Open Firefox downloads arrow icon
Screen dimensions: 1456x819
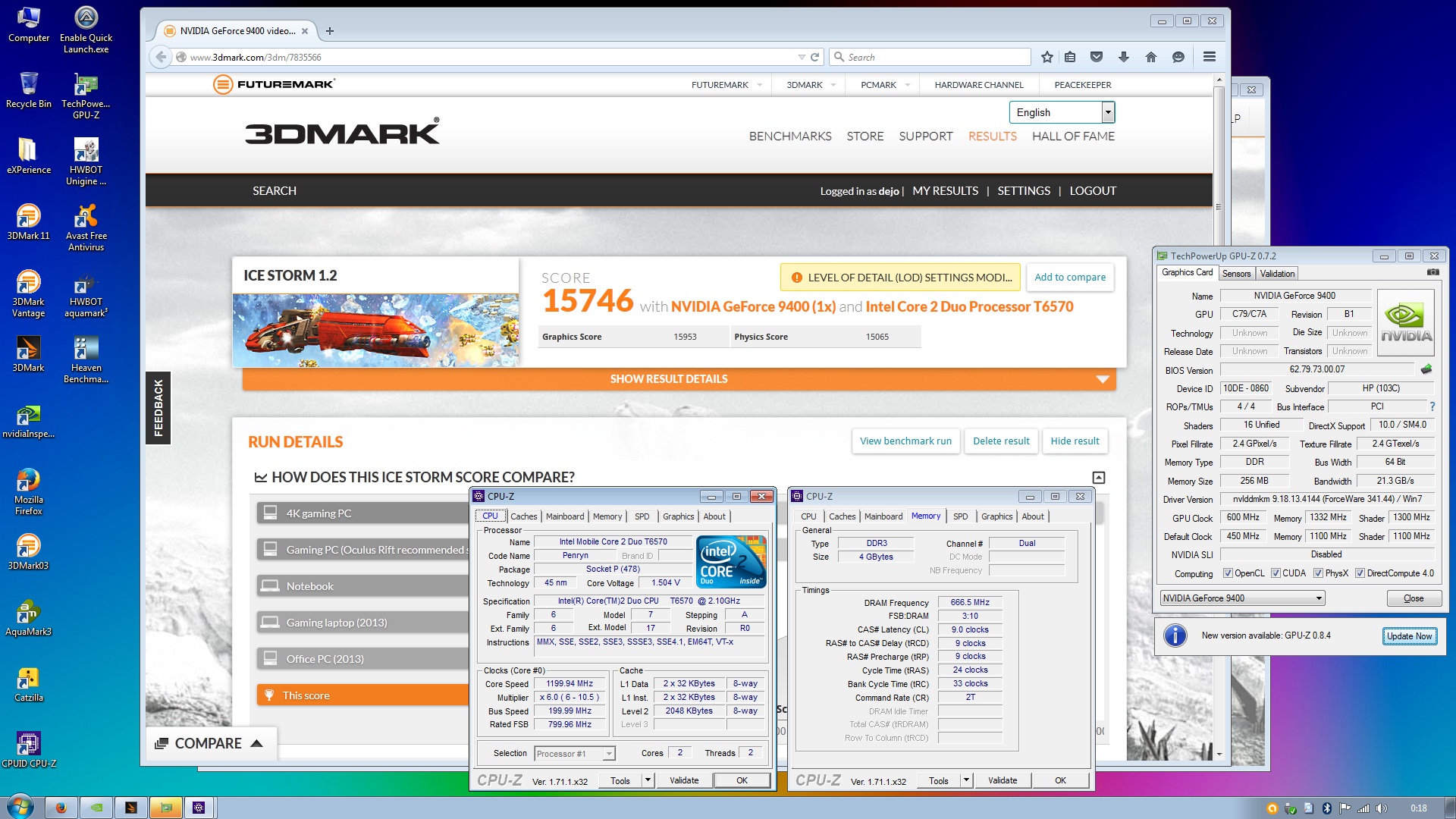[1124, 57]
